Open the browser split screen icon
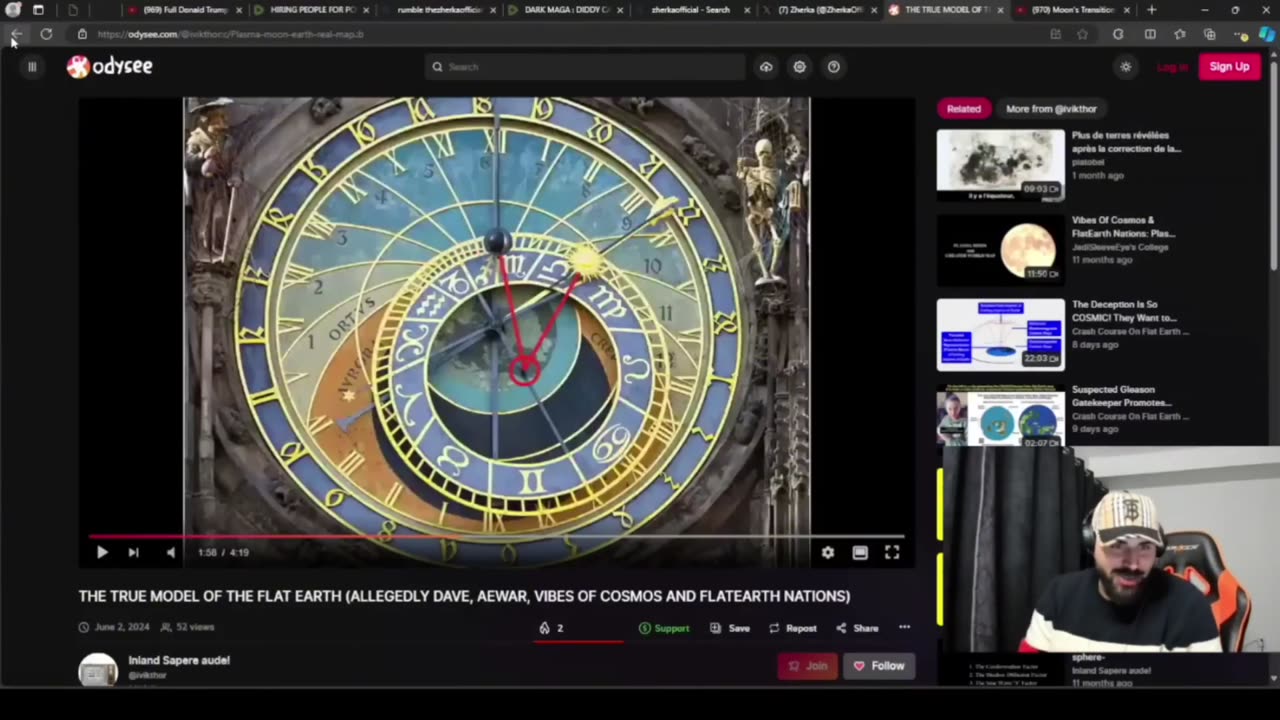The height and width of the screenshot is (720, 1280). click(1150, 34)
